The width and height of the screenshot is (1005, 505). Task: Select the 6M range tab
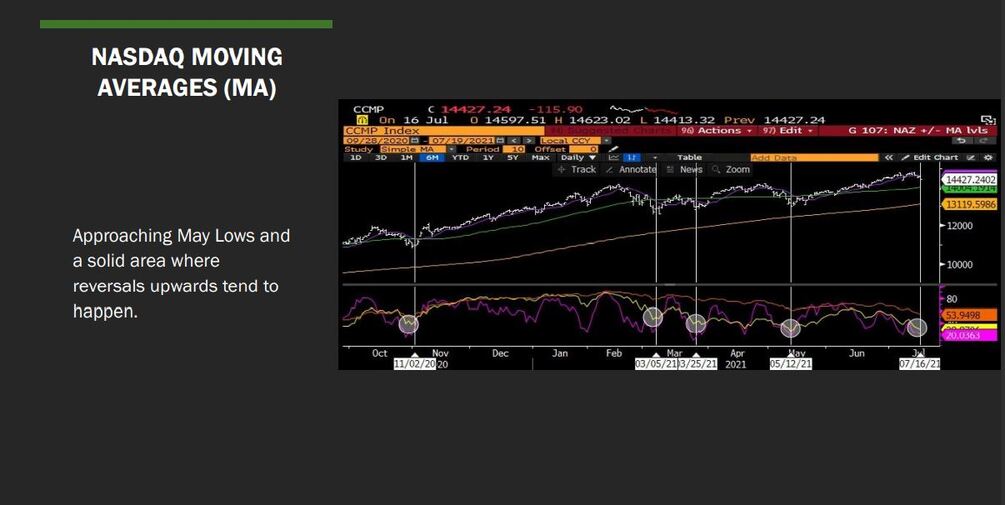click(x=431, y=157)
